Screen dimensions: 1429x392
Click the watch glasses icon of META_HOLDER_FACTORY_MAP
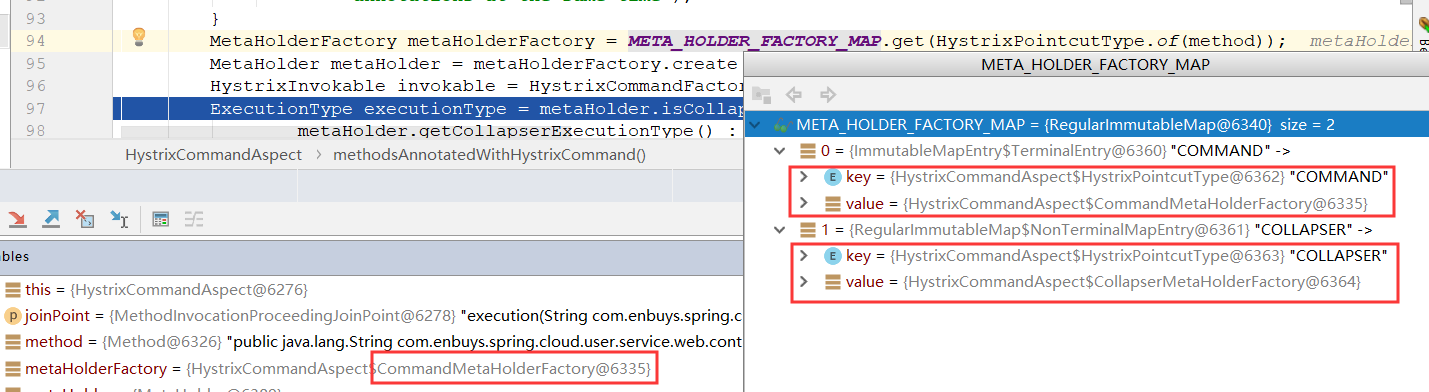pyautogui.click(x=782, y=125)
